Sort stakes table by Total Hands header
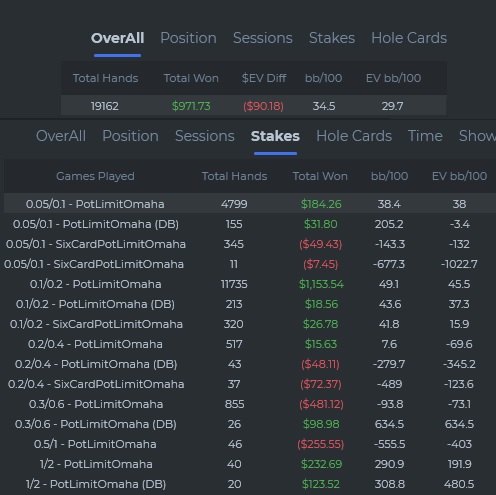496x495 pixels. [x=234, y=176]
